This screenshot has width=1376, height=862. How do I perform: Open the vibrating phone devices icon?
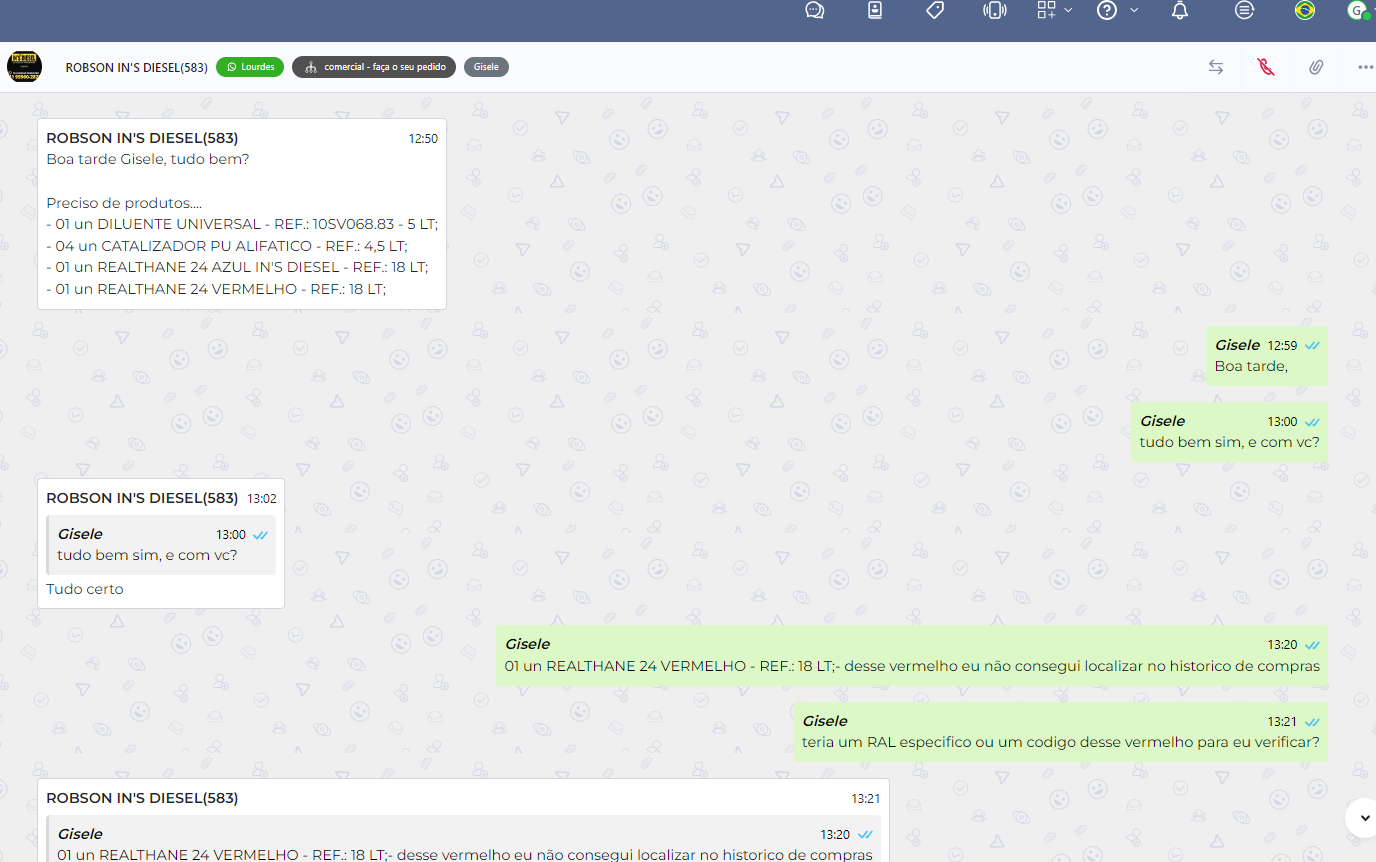pyautogui.click(x=994, y=11)
